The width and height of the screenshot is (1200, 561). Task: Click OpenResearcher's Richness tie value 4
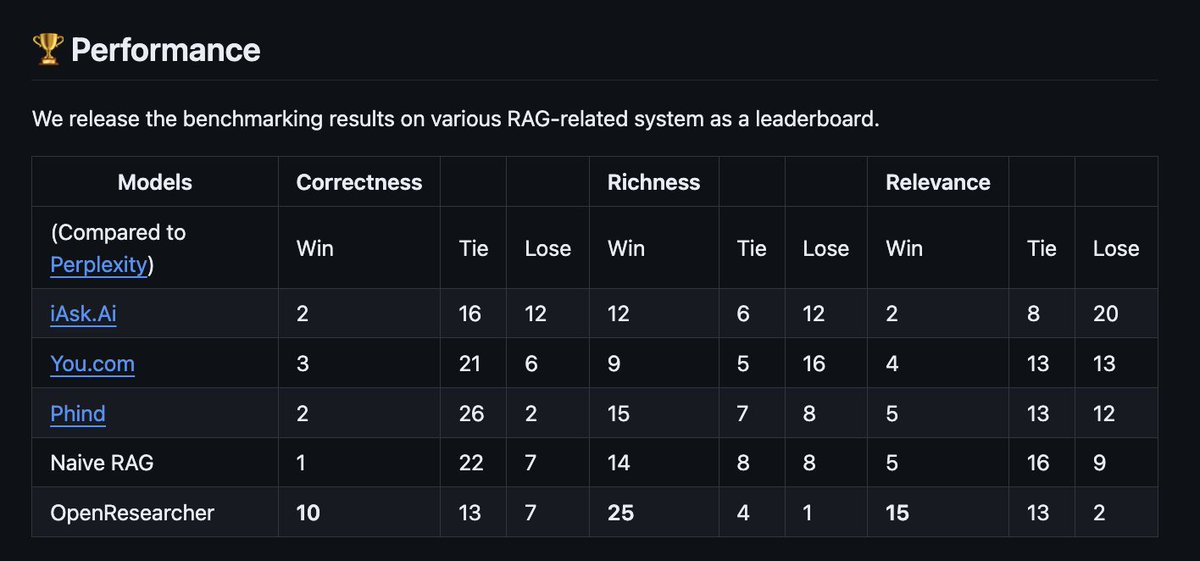click(743, 513)
